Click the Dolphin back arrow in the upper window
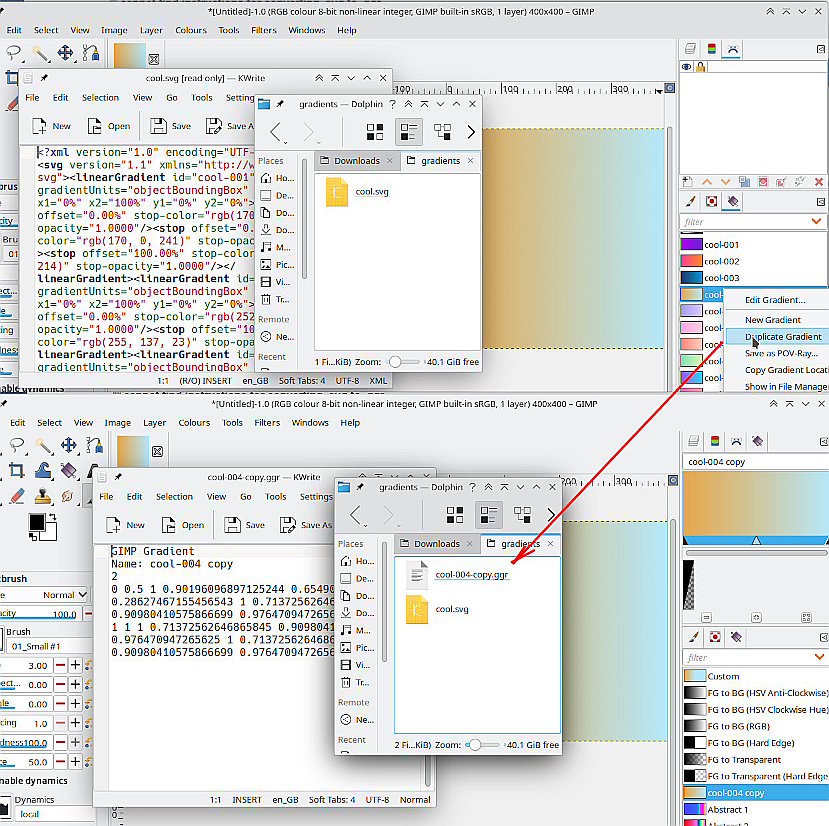Screen dimensions: 829x826 pyautogui.click(x=275, y=132)
